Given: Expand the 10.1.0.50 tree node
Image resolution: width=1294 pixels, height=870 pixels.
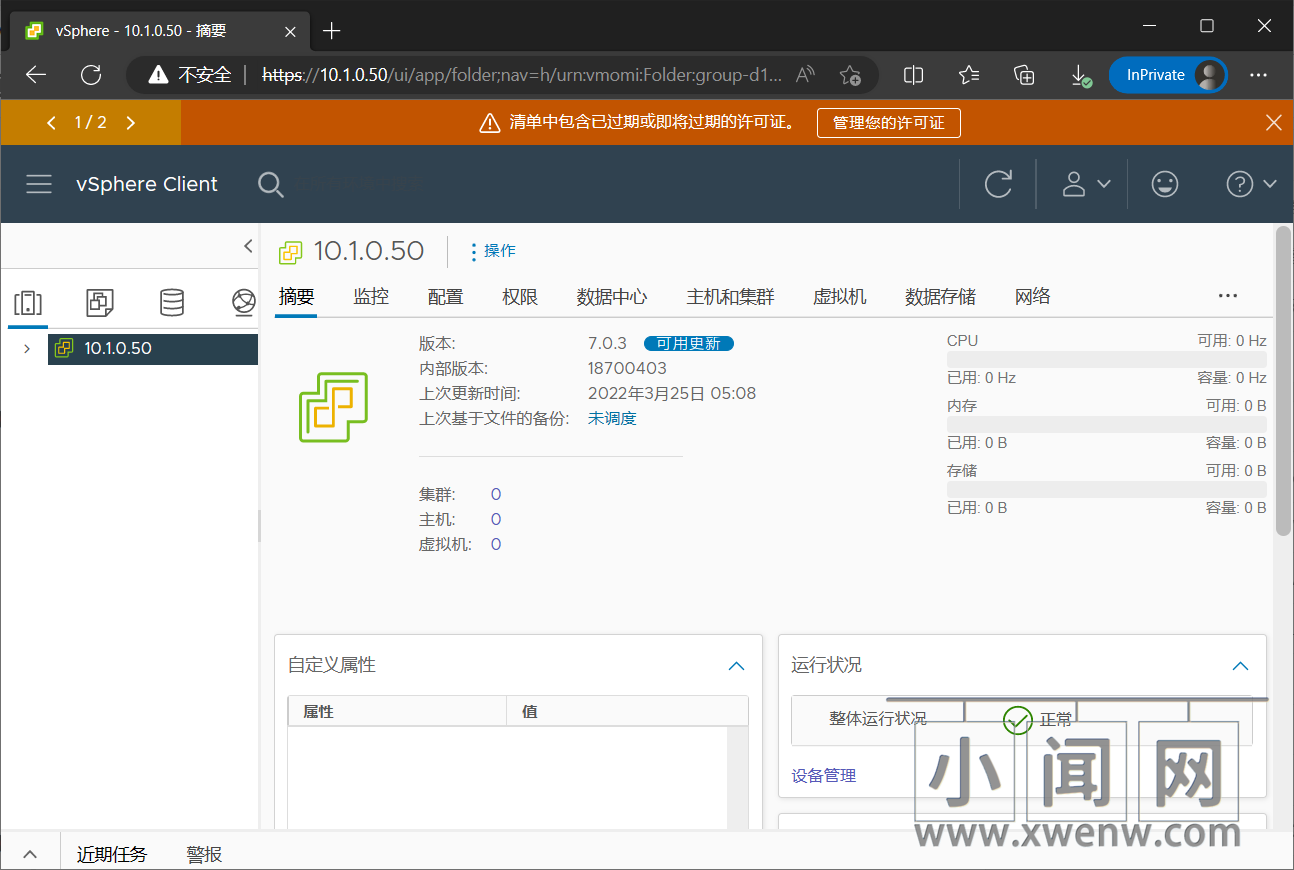Looking at the screenshot, I should pyautogui.click(x=27, y=349).
